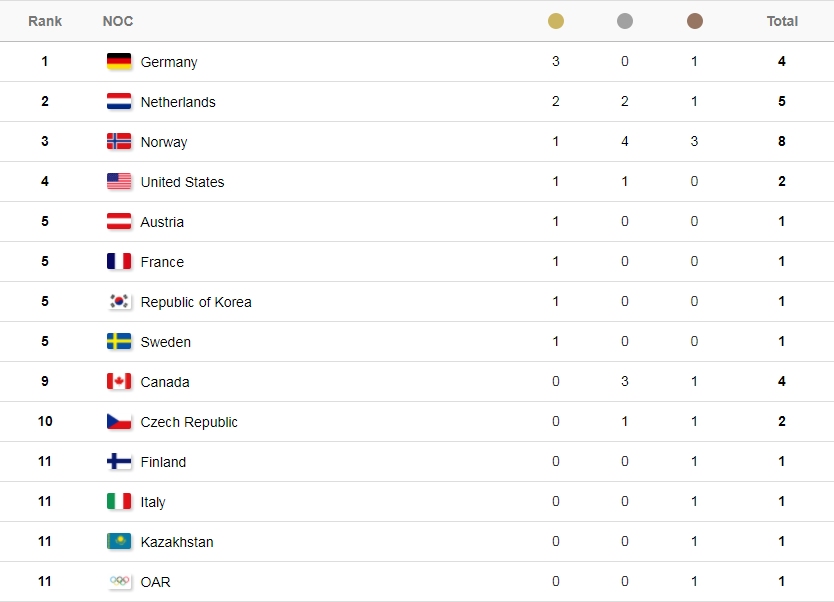Click the Netherlands flag icon
The width and height of the screenshot is (834, 602).
pos(119,101)
